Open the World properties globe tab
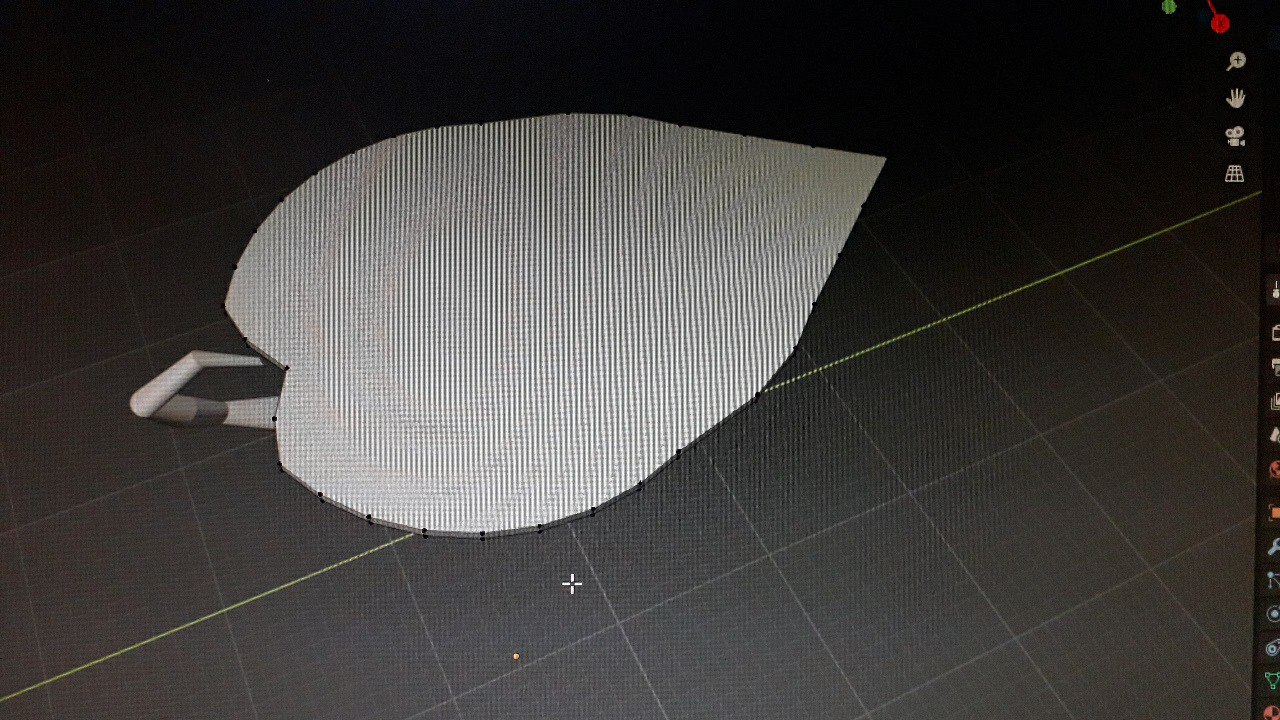Screen dimensions: 1280x720 coord(1276,469)
